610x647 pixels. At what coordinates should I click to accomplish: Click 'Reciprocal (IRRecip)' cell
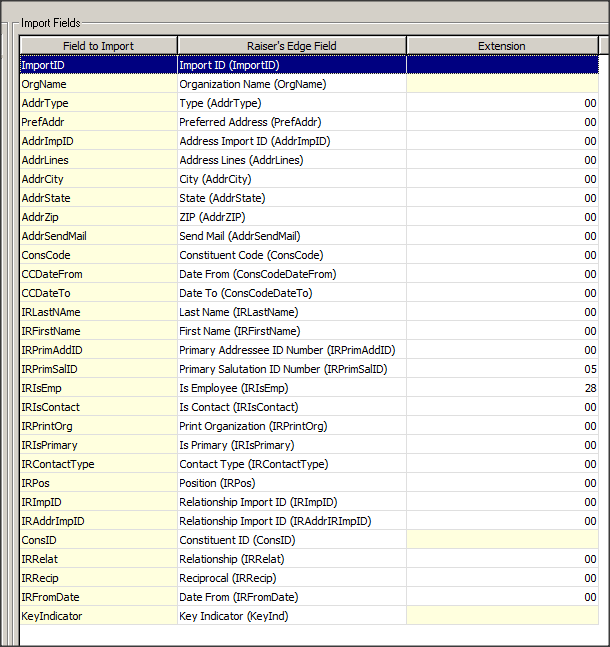(292, 578)
